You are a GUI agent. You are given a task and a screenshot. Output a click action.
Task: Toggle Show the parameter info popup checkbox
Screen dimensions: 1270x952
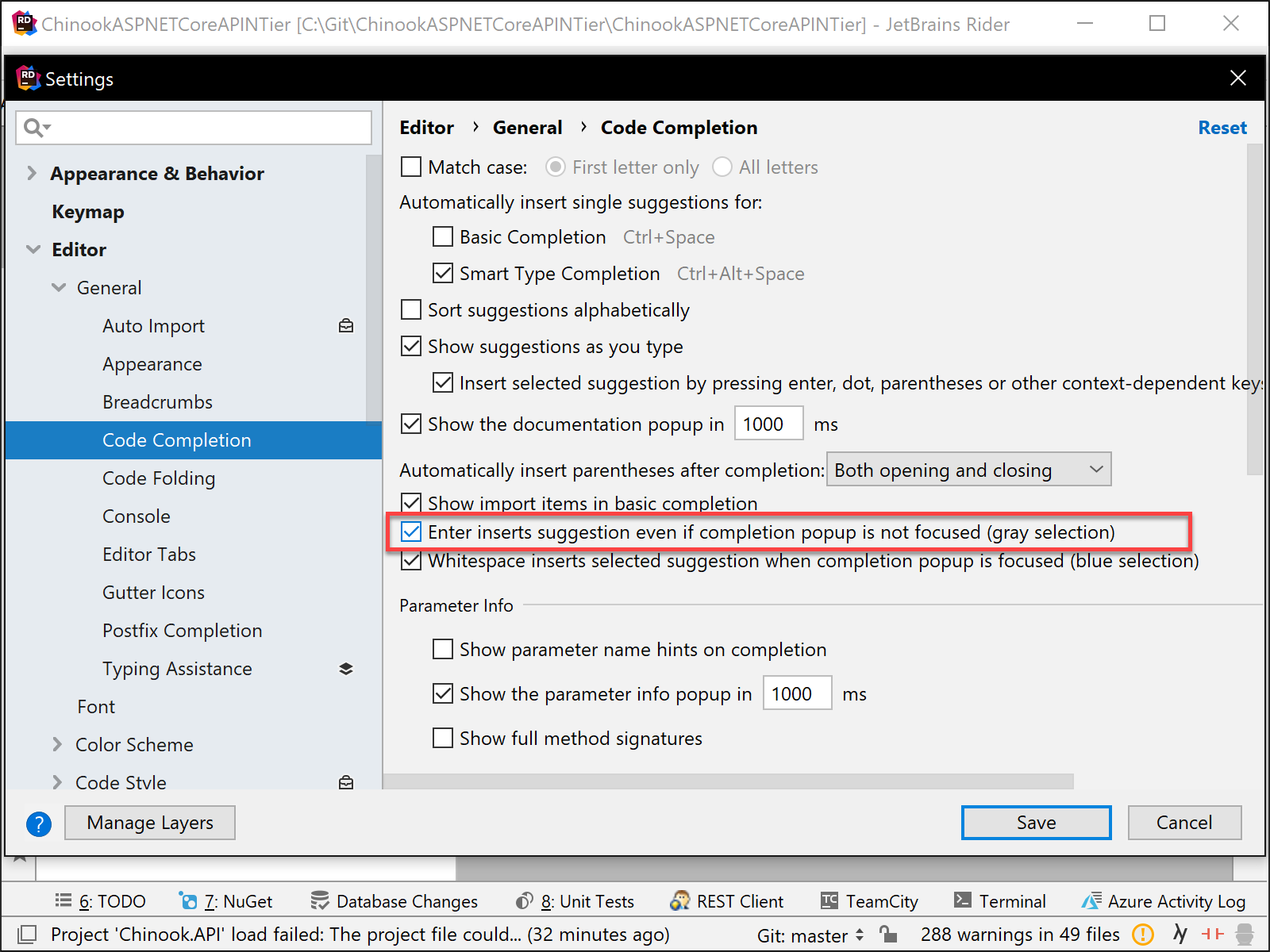[443, 693]
